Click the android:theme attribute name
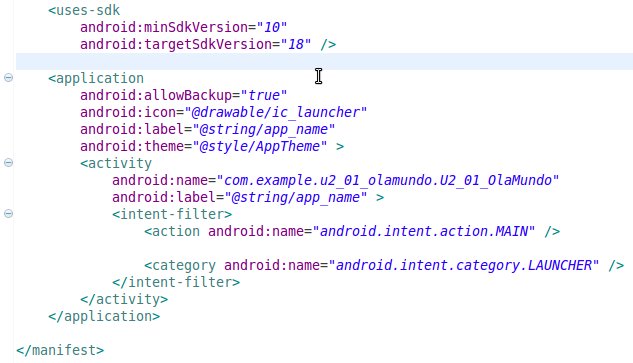Image resolution: width=633 pixels, height=363 pixels. (x=132, y=146)
